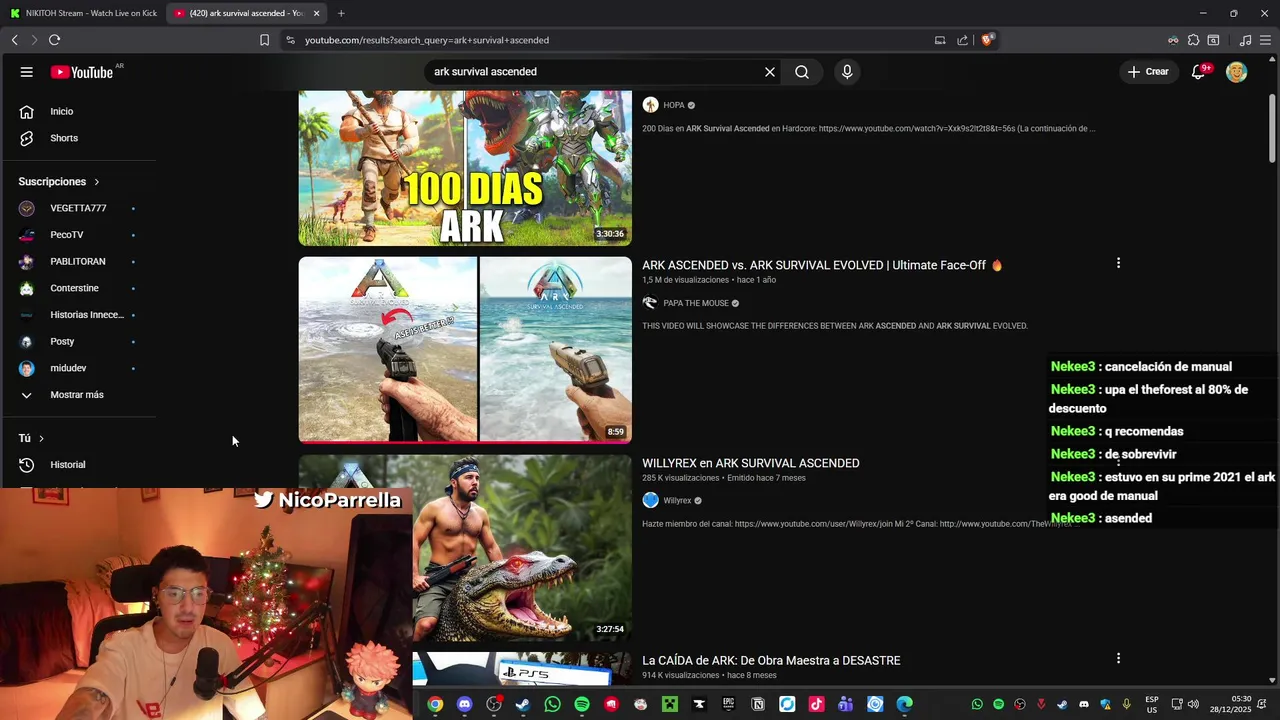
Task: Open system volume control in tray
Action: tap(1192, 704)
